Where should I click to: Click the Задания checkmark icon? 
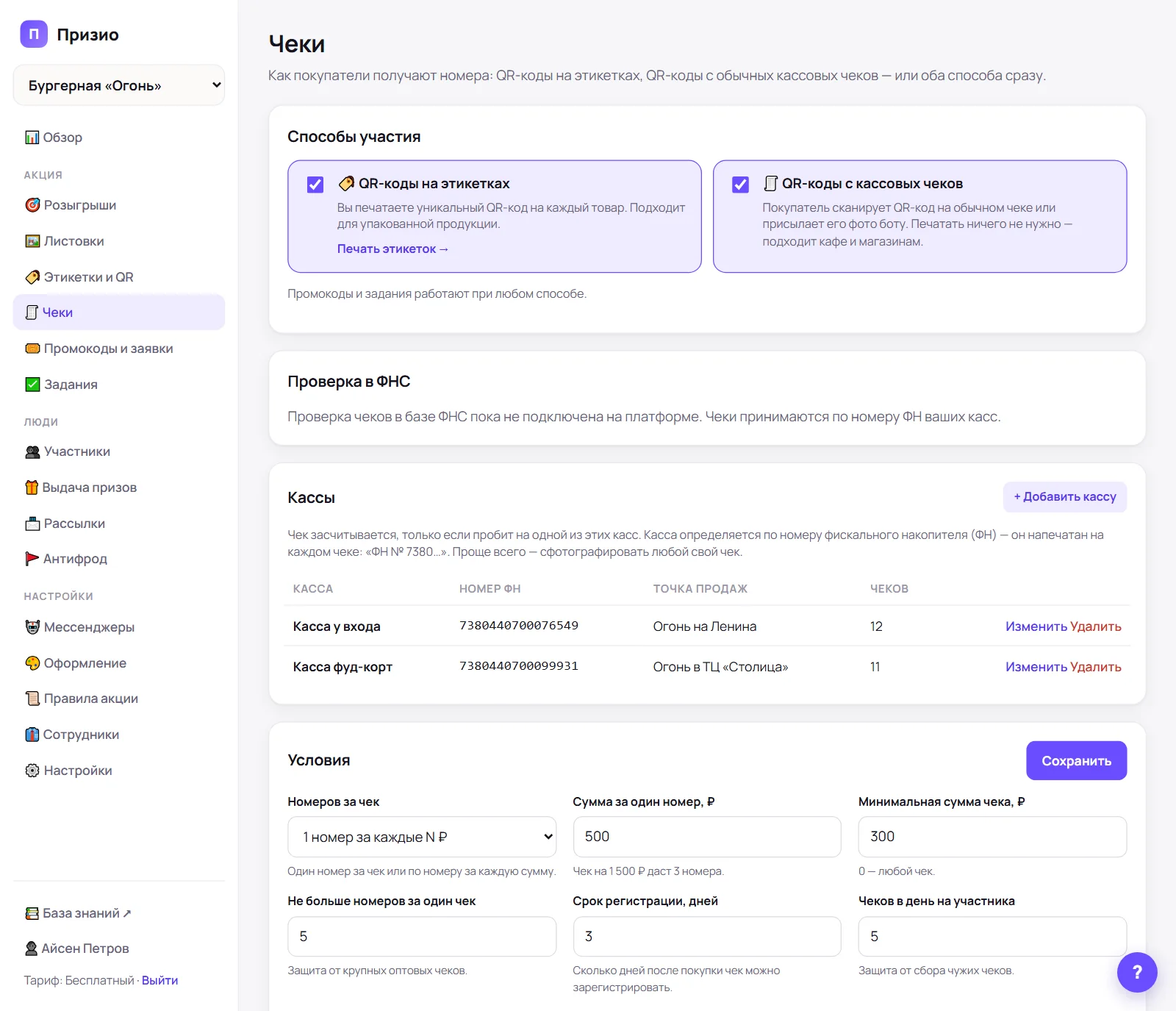tap(32, 385)
